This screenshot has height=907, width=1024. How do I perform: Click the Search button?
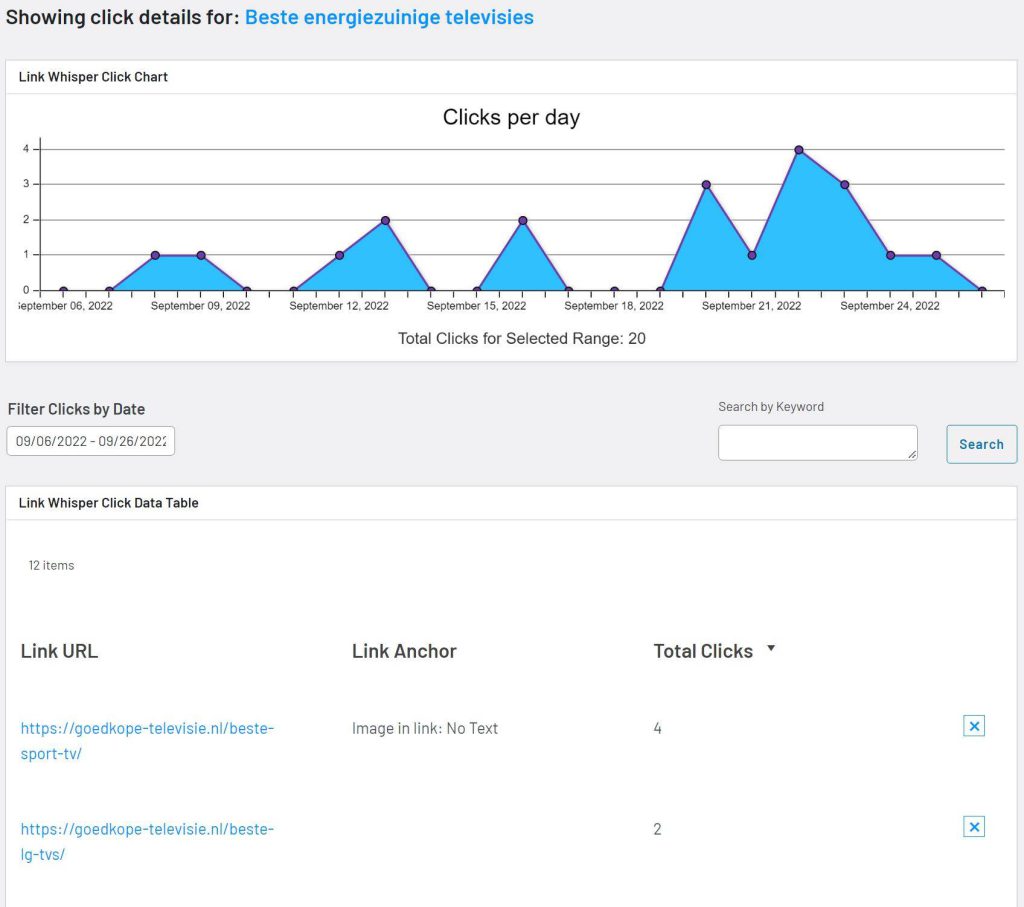982,444
